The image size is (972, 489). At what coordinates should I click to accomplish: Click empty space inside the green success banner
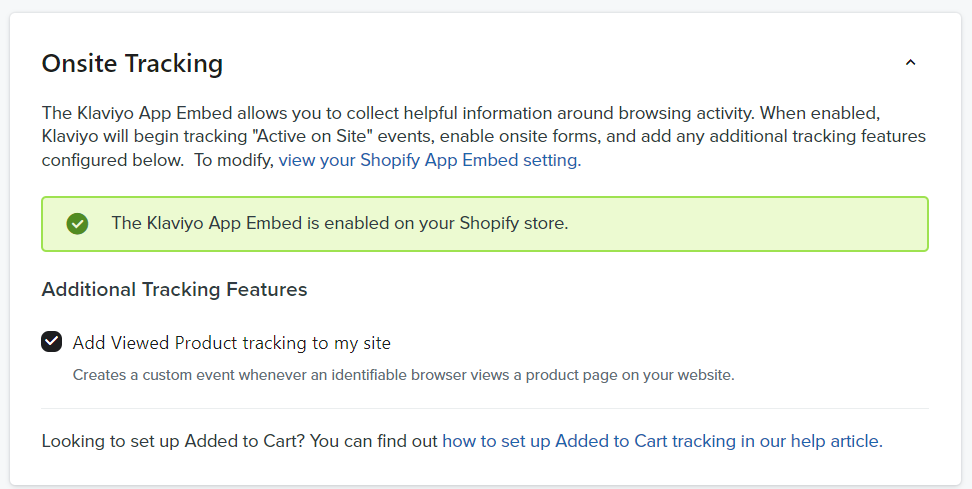pos(744,224)
